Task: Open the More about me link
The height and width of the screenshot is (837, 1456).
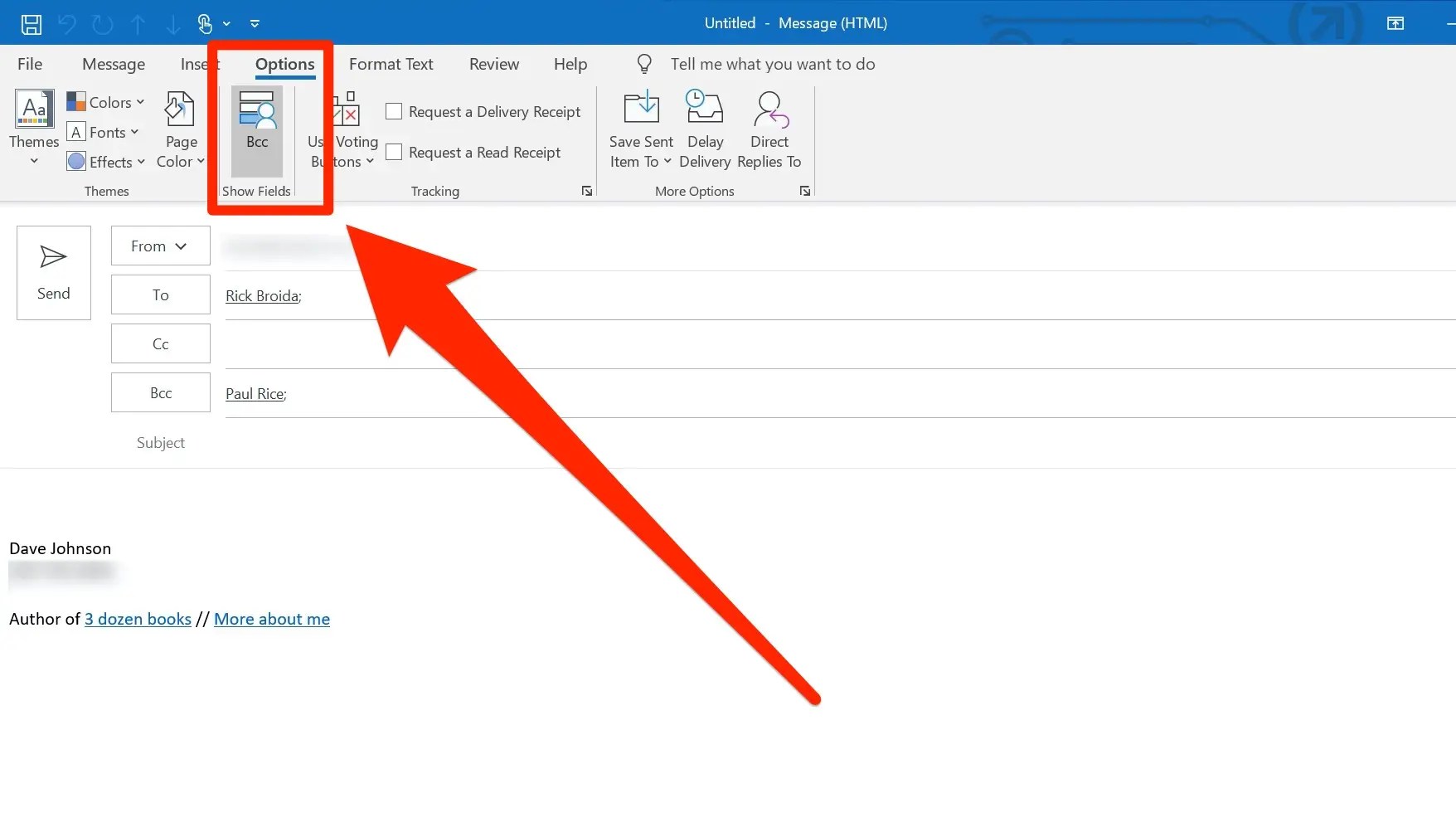Action: point(272,619)
